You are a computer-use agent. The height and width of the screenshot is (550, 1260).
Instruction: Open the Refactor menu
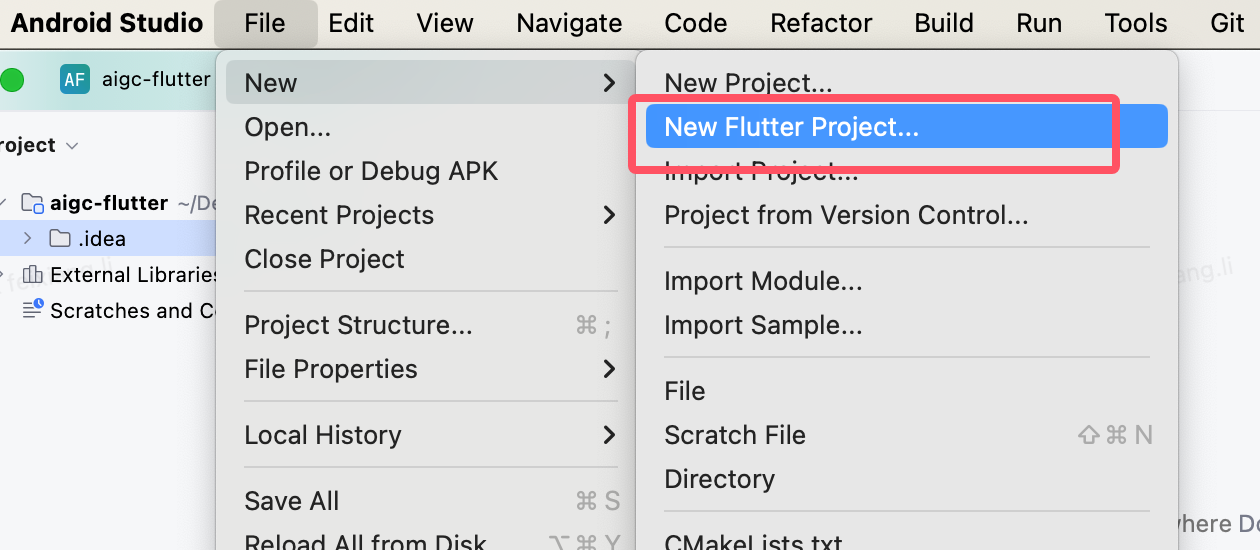tap(821, 23)
